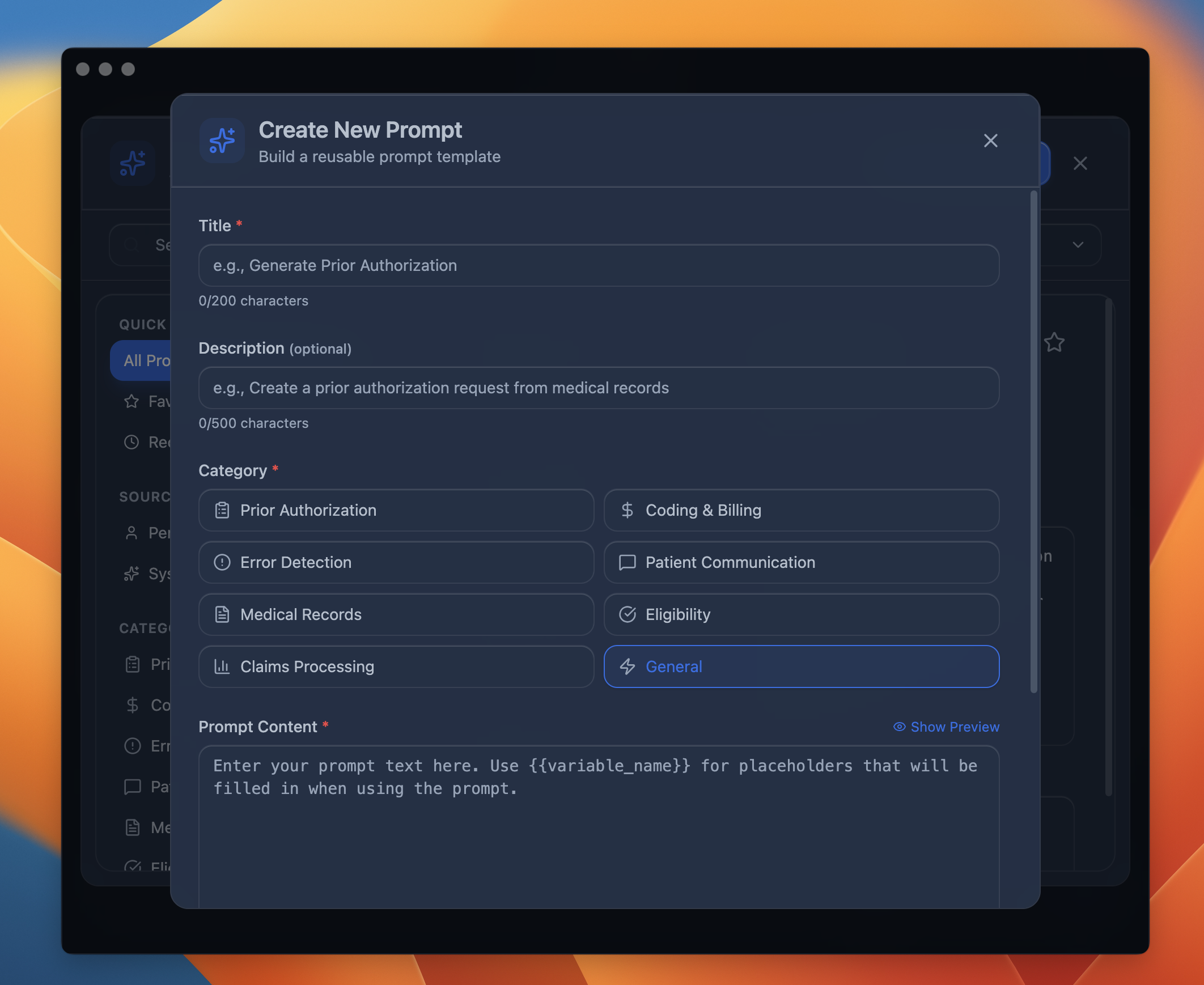The height and width of the screenshot is (985, 1204).
Task: Click the bar chart icon for Claims Processing
Action: click(222, 666)
